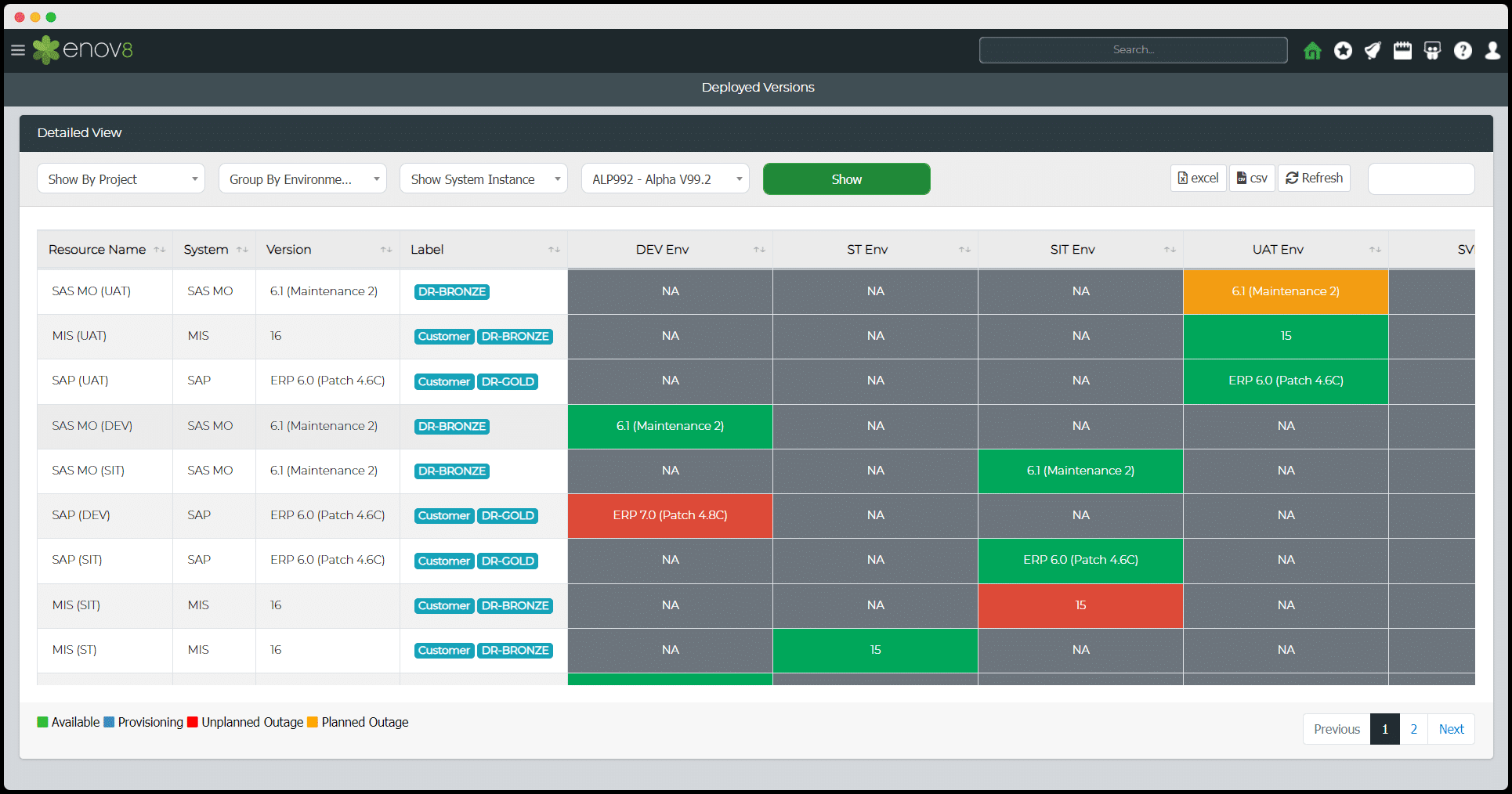Viewport: 1512px width, 794px height.
Task: Click green 6.1 cell in SAS MO (SIT) row
Action: [1080, 471]
